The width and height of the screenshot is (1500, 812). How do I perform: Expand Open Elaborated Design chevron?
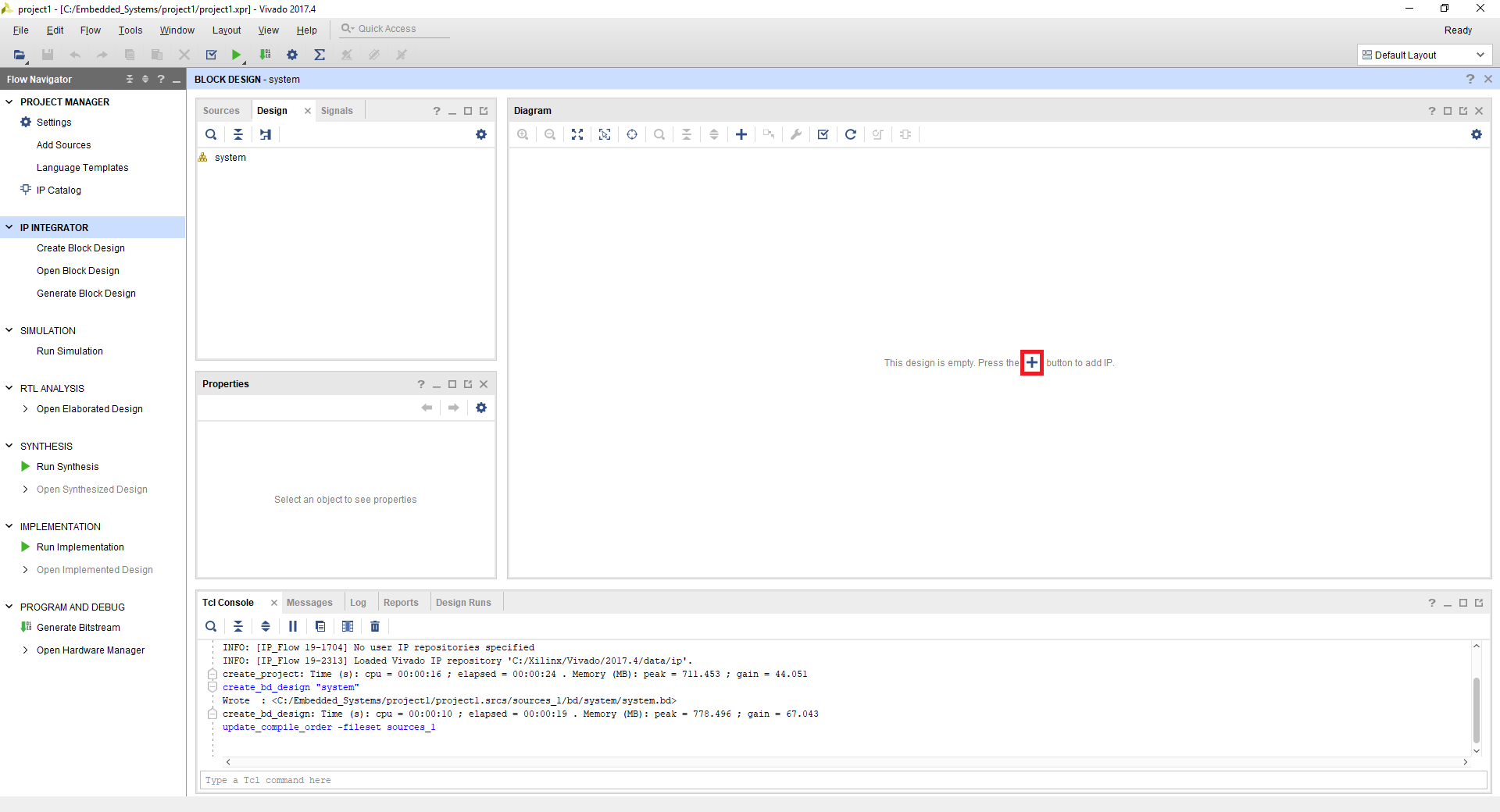pyautogui.click(x=26, y=409)
